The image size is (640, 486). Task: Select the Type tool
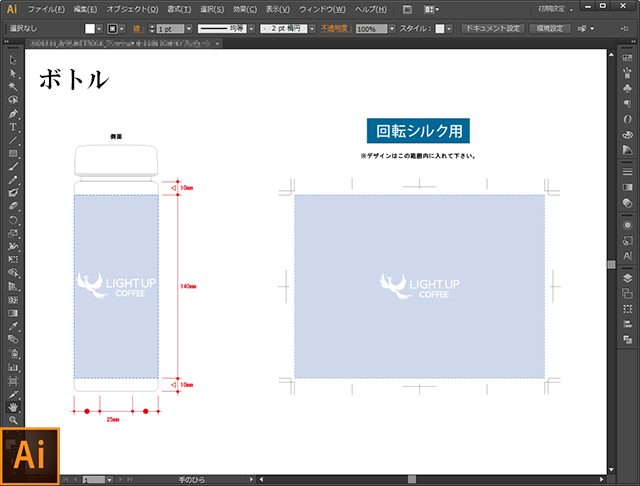[x=13, y=127]
